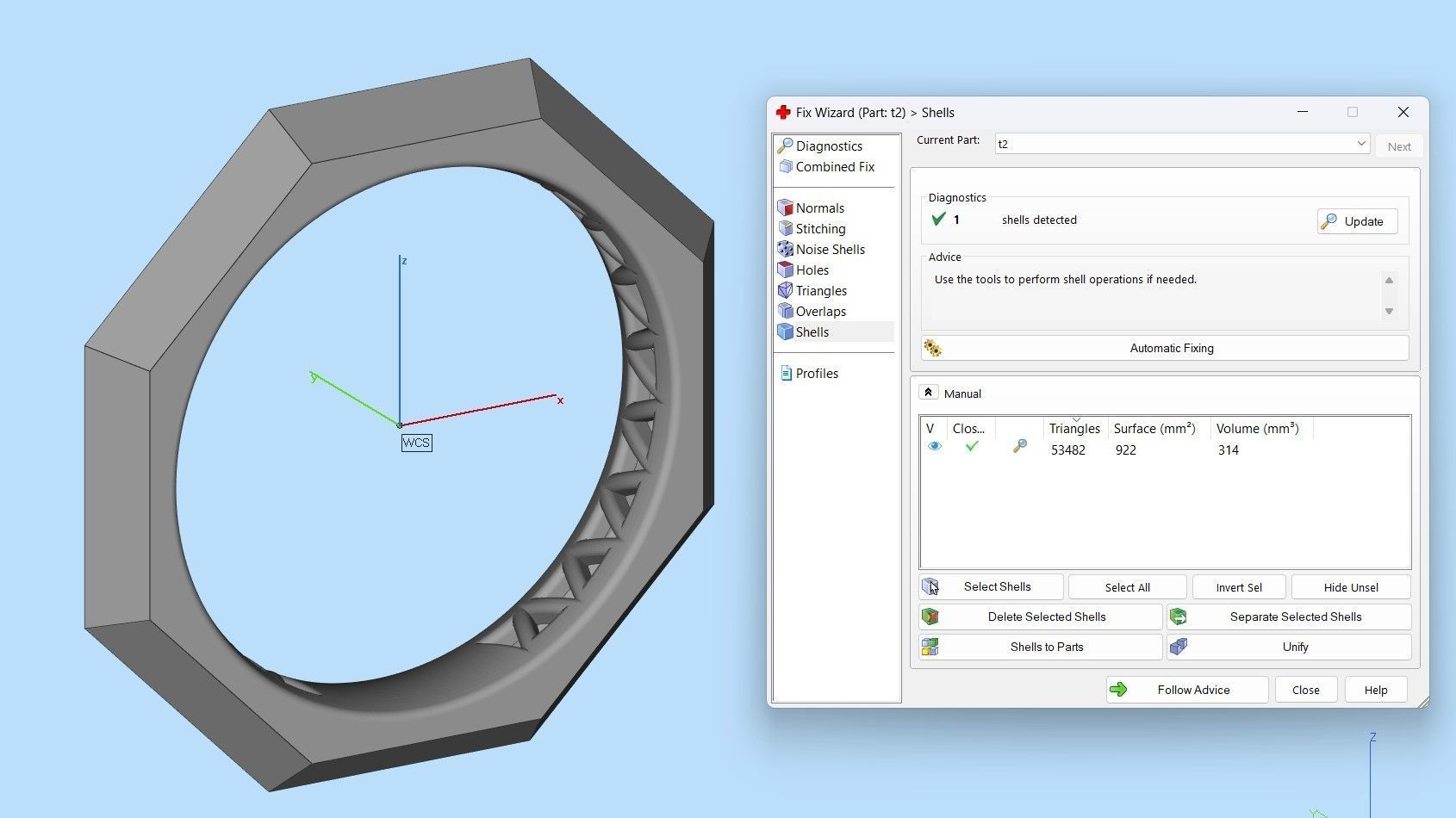Activate the Select Shells tool

point(991,587)
